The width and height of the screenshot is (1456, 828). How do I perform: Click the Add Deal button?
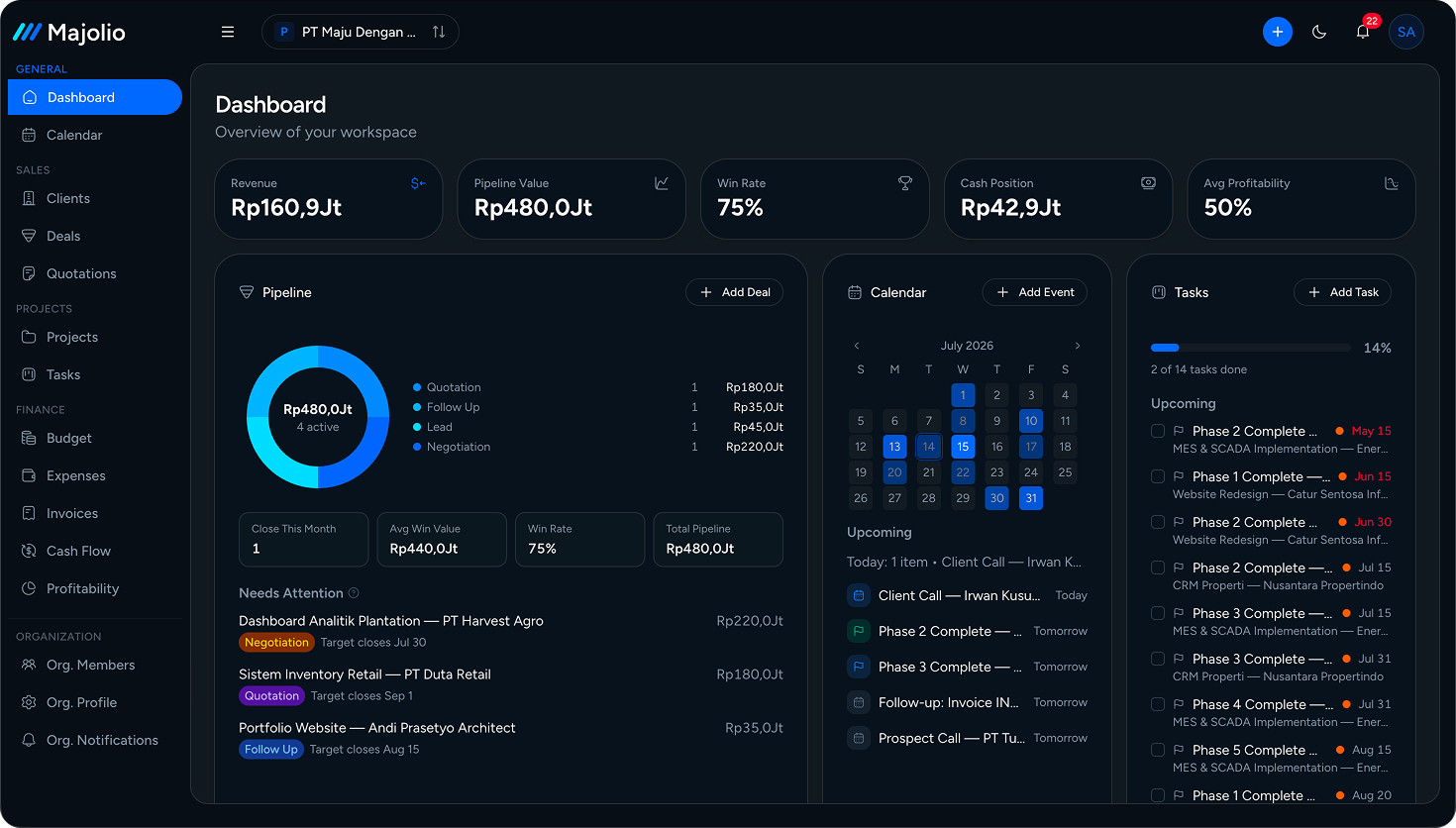coord(735,292)
